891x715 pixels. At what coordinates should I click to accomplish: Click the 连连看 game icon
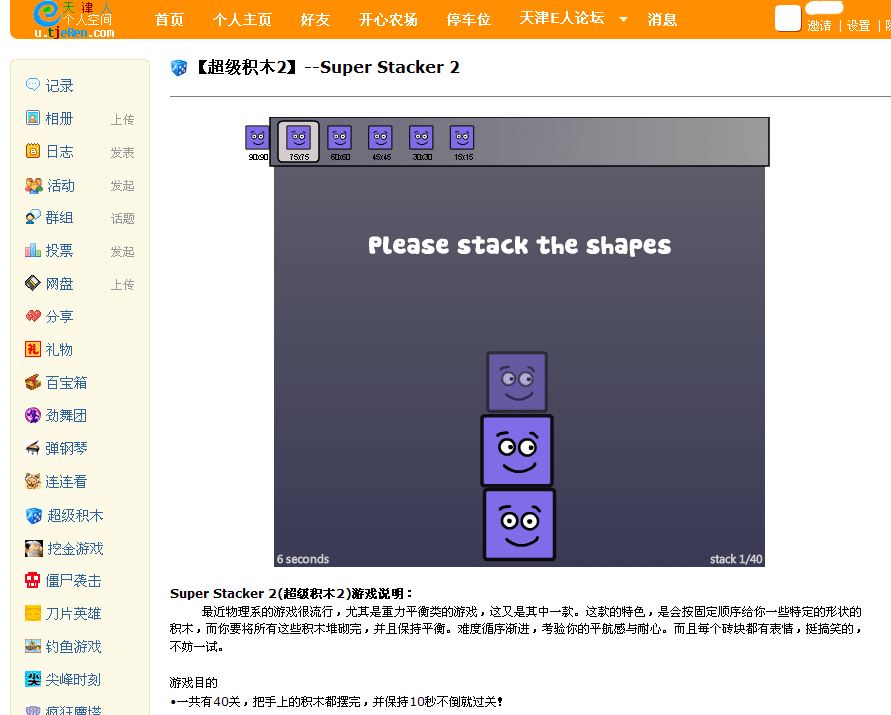click(33, 481)
